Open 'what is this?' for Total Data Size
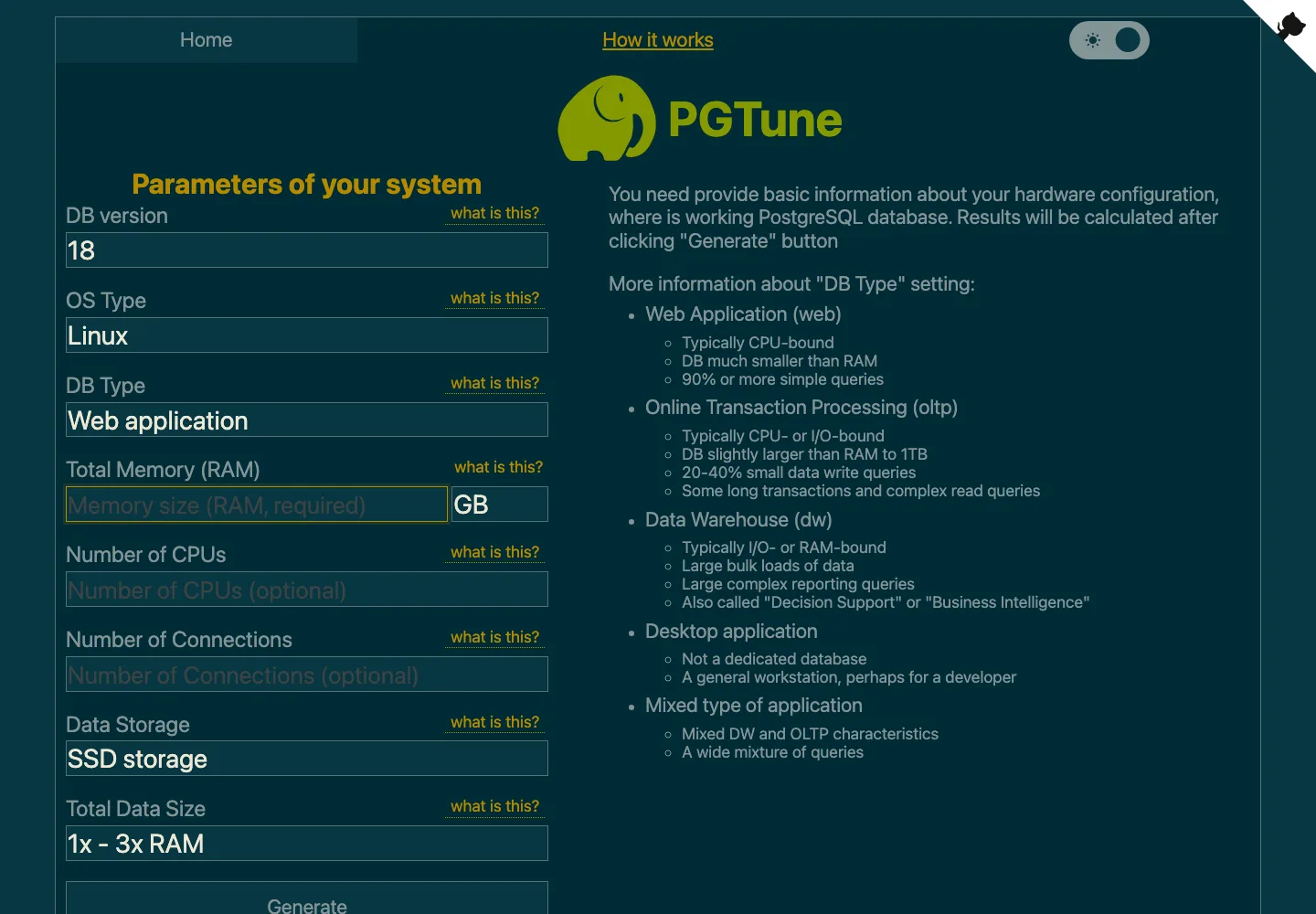Image resolution: width=1316 pixels, height=914 pixels. click(x=495, y=806)
